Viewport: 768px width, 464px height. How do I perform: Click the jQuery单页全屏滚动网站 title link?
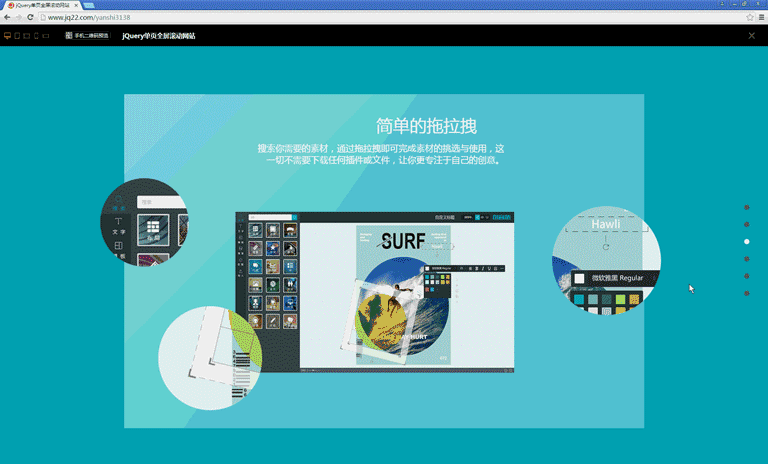pyautogui.click(x=158, y=35)
